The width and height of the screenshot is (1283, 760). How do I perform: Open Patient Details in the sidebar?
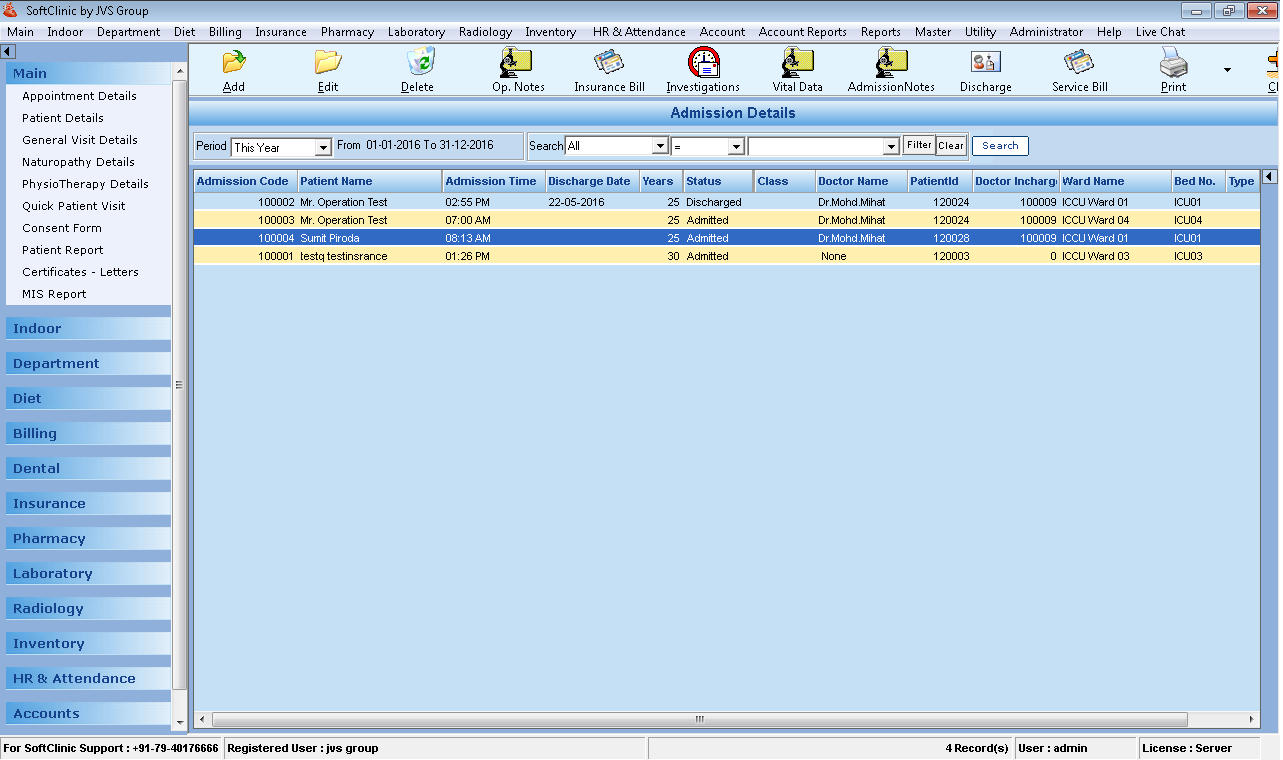tap(63, 118)
